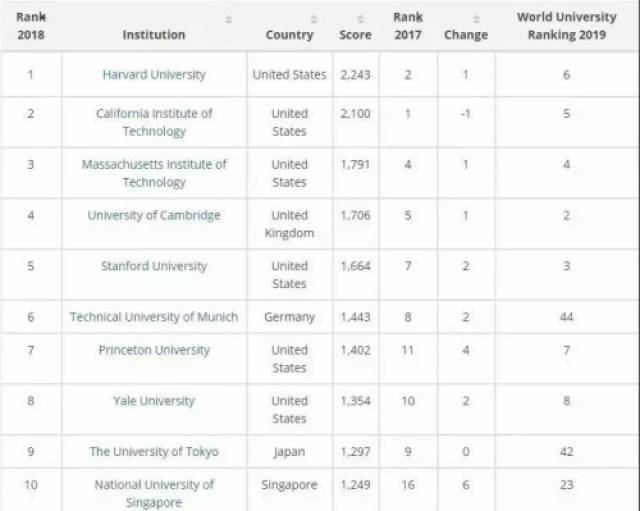Viewport: 640px width, 511px height.
Task: Open California Institute of Technology entry
Action: 154,123
